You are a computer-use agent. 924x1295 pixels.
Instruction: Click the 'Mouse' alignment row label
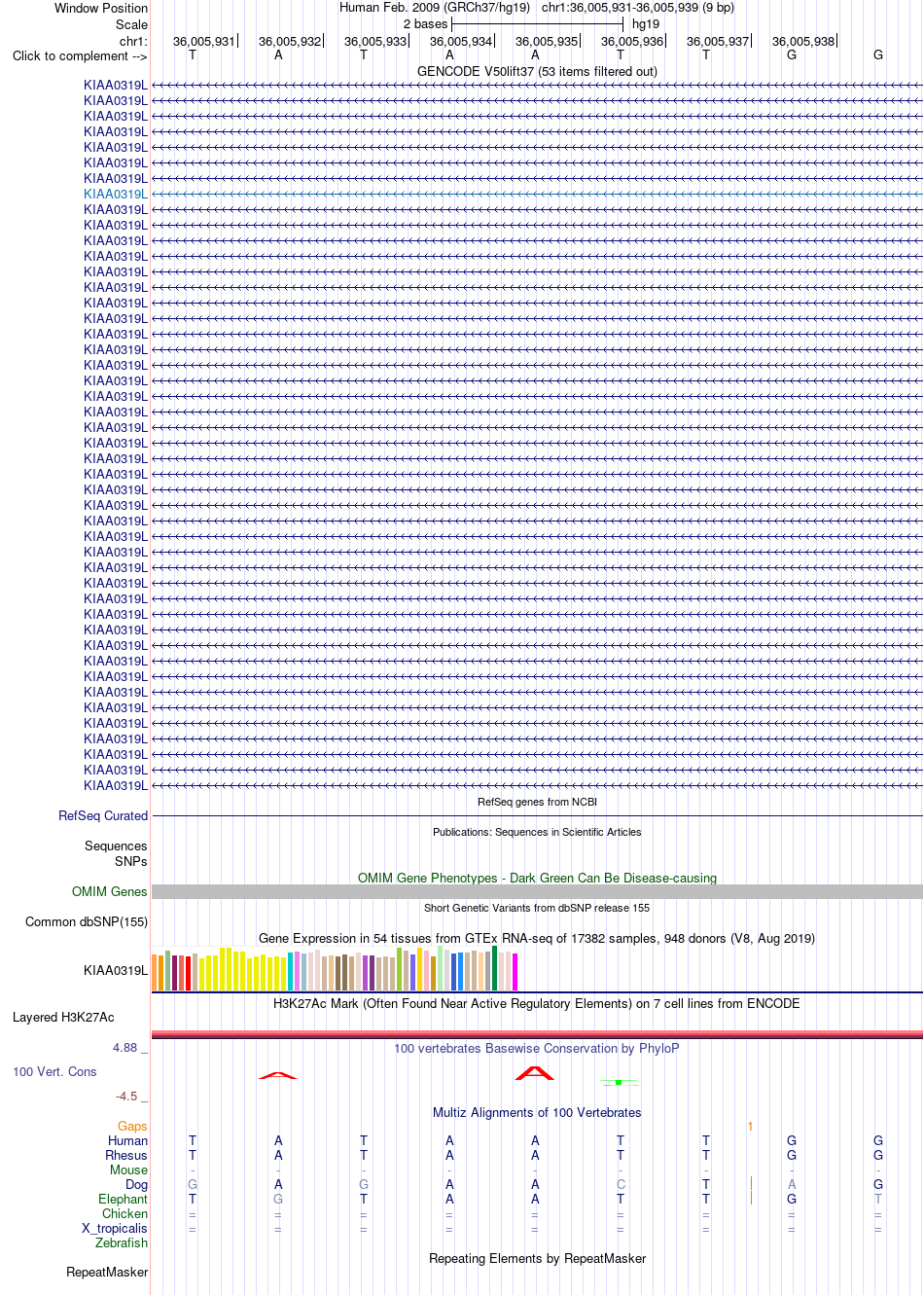[x=129, y=1169]
